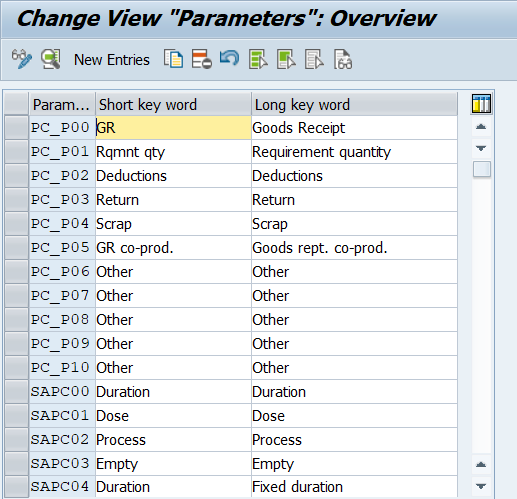
Task: Click the vertical scrollbar thumb
Action: 482,169
